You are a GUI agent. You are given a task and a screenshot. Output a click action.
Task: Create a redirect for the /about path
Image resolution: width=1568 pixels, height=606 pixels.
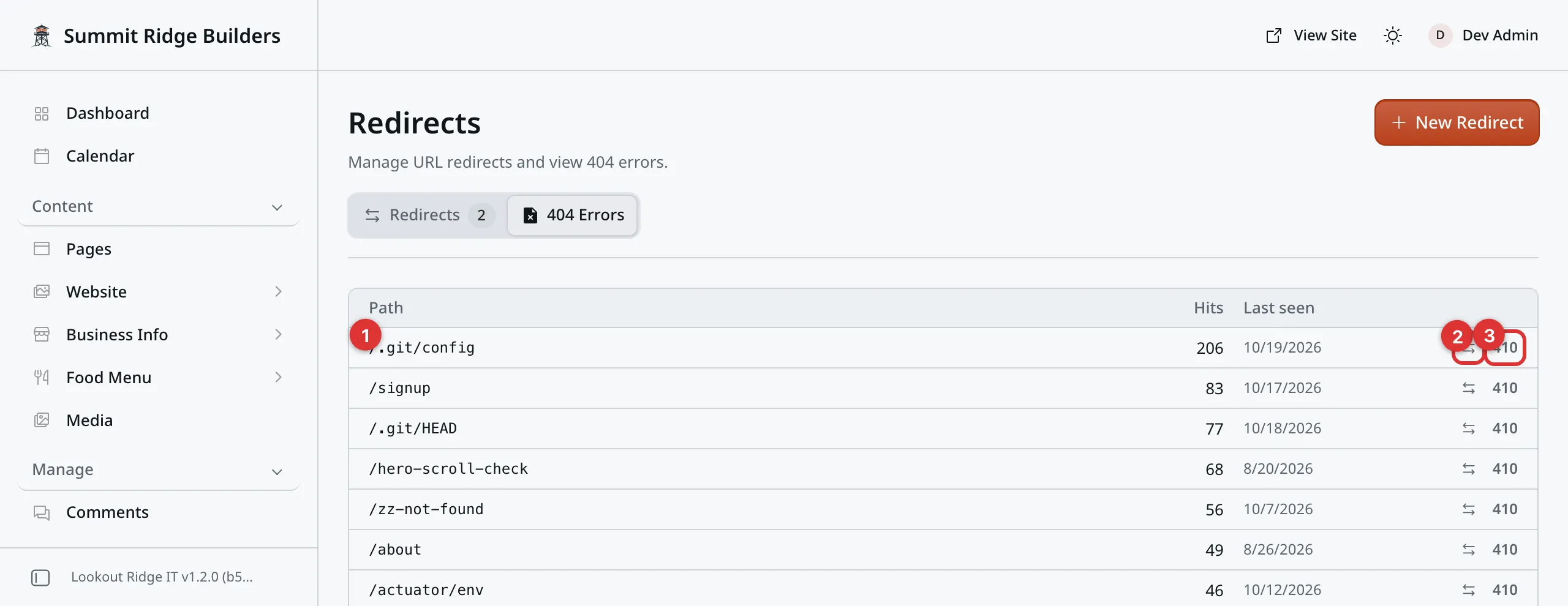pos(1469,550)
